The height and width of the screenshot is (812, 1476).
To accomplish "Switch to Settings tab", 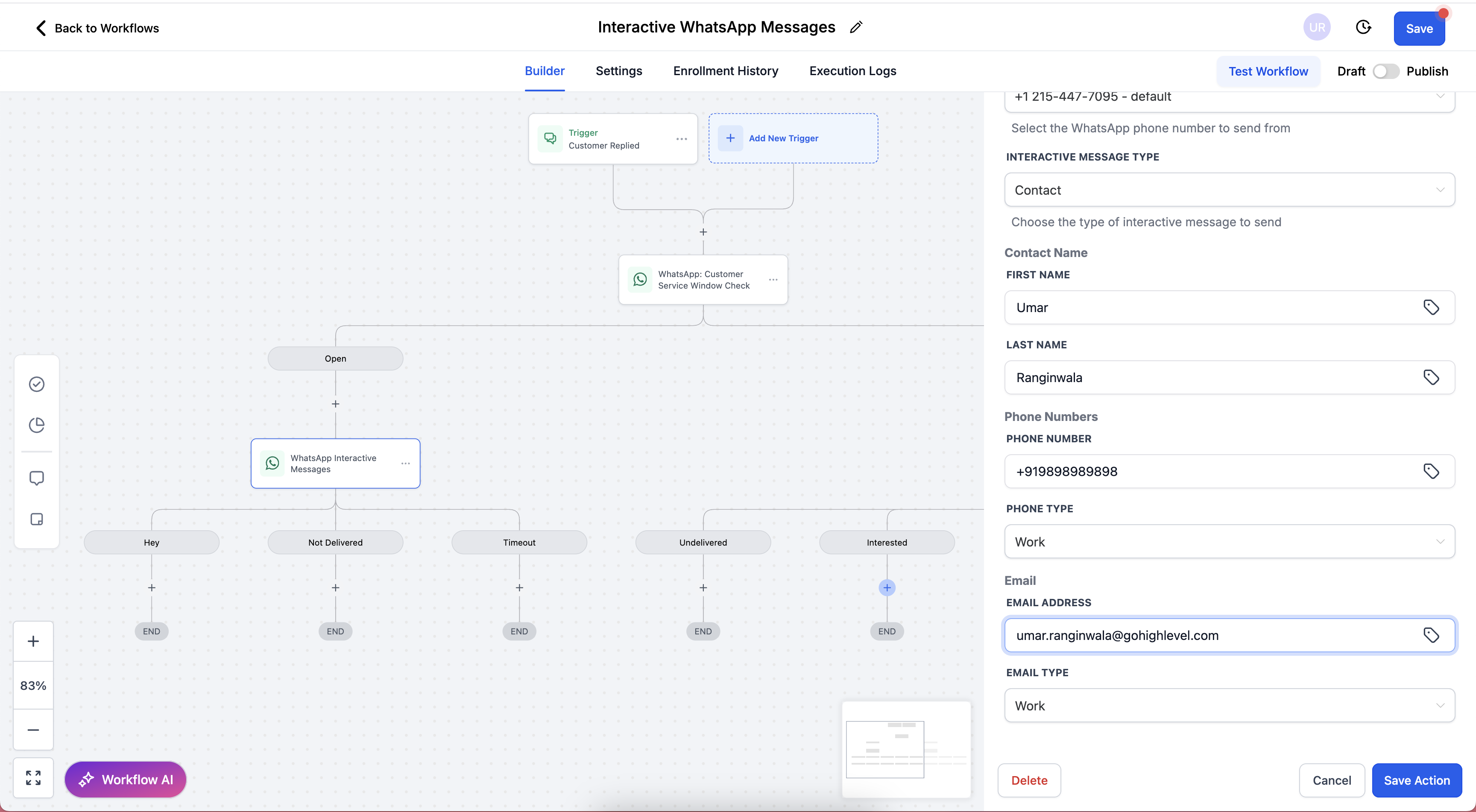I will [618, 71].
